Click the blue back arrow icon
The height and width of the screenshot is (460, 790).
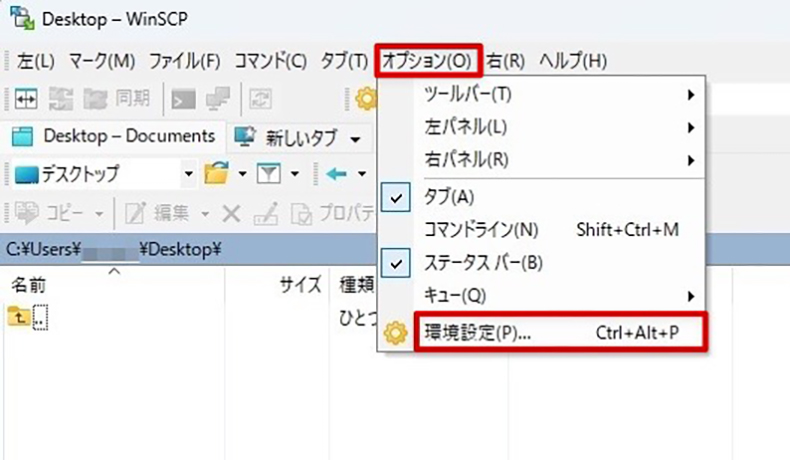pos(337,174)
